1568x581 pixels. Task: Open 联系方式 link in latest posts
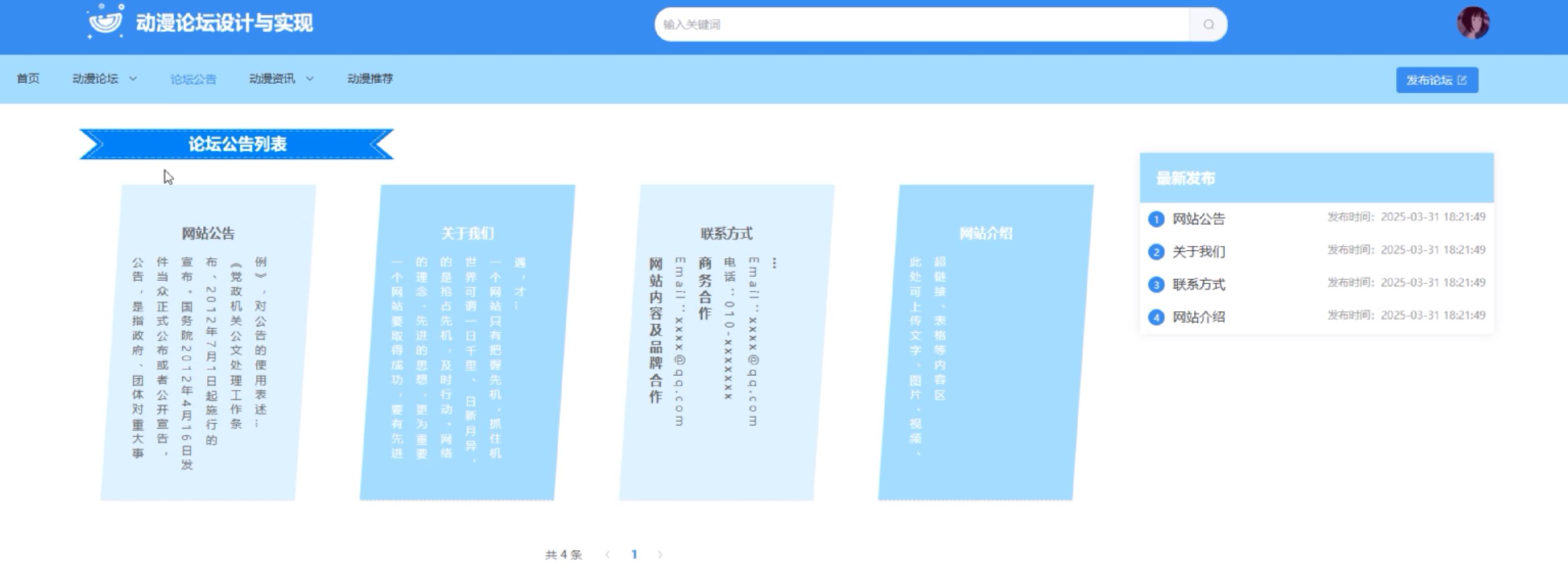pos(1199,285)
